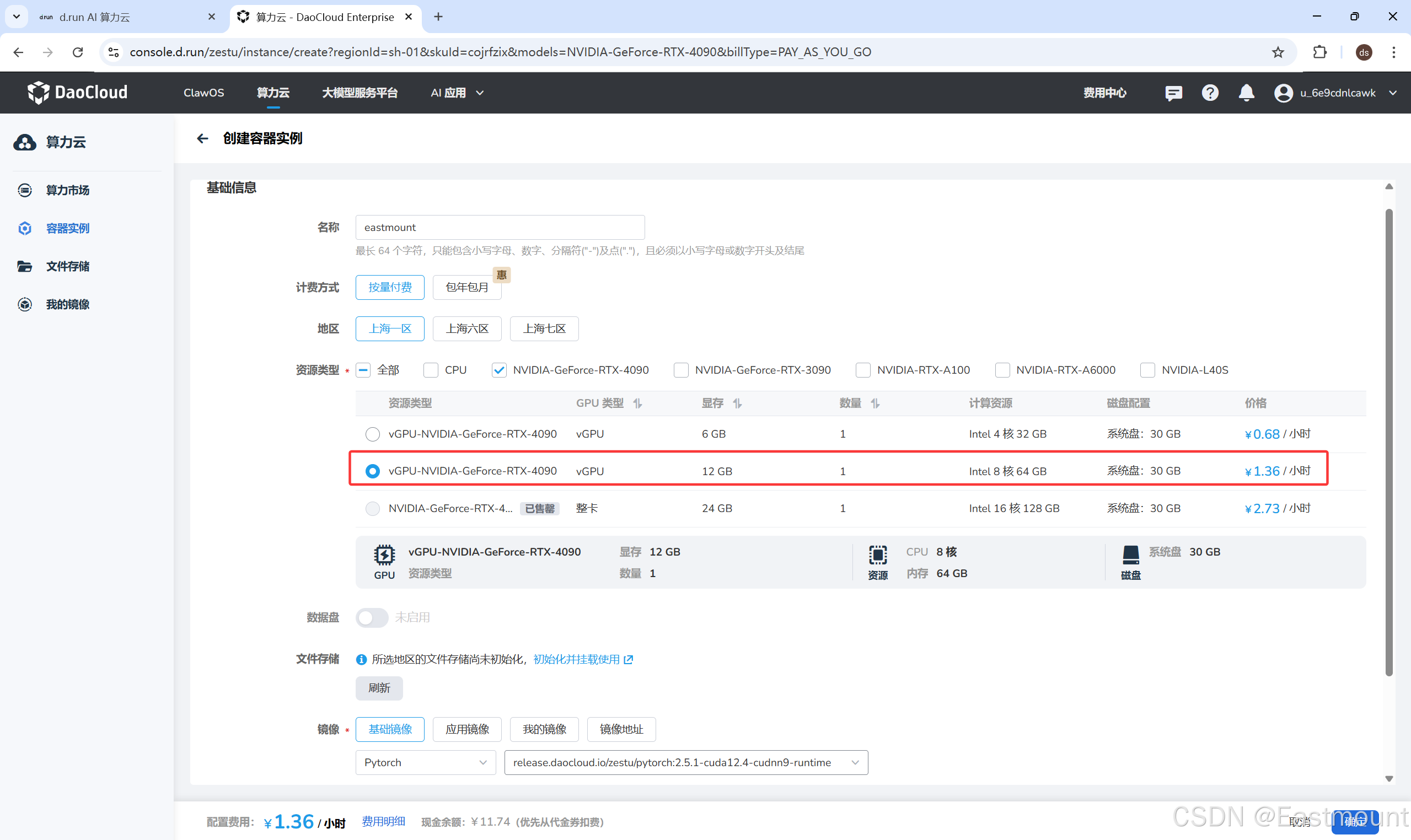
Task: Click the user avatar icon
Action: click(x=1284, y=93)
